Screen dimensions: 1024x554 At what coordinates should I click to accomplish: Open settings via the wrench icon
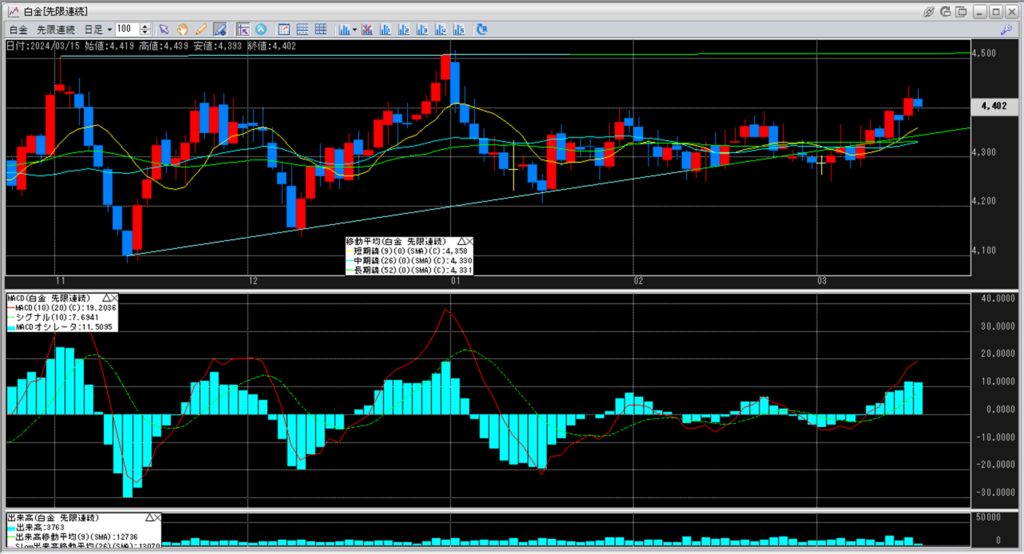(x=1006, y=29)
